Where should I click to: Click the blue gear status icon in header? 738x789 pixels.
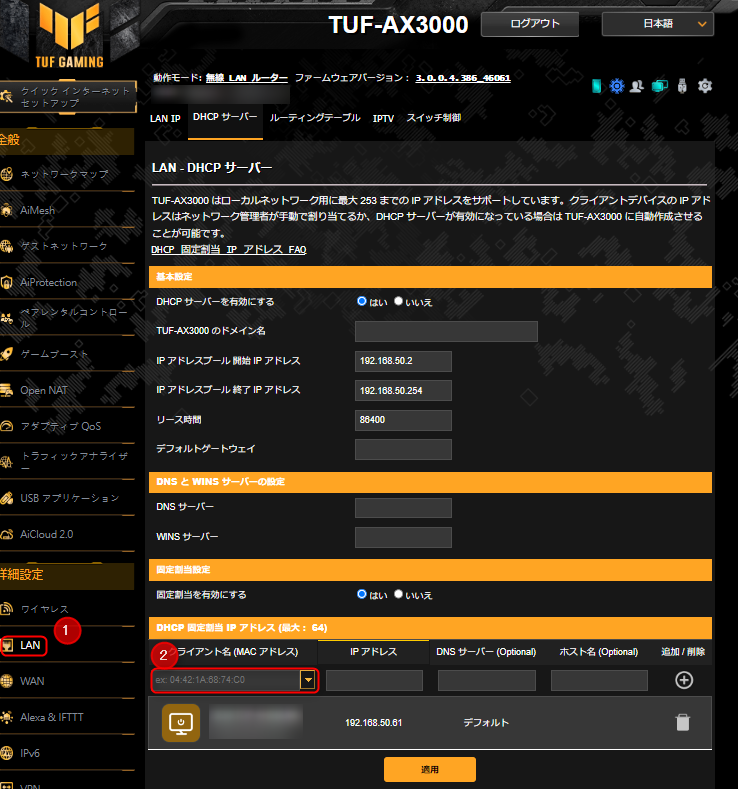click(x=617, y=86)
